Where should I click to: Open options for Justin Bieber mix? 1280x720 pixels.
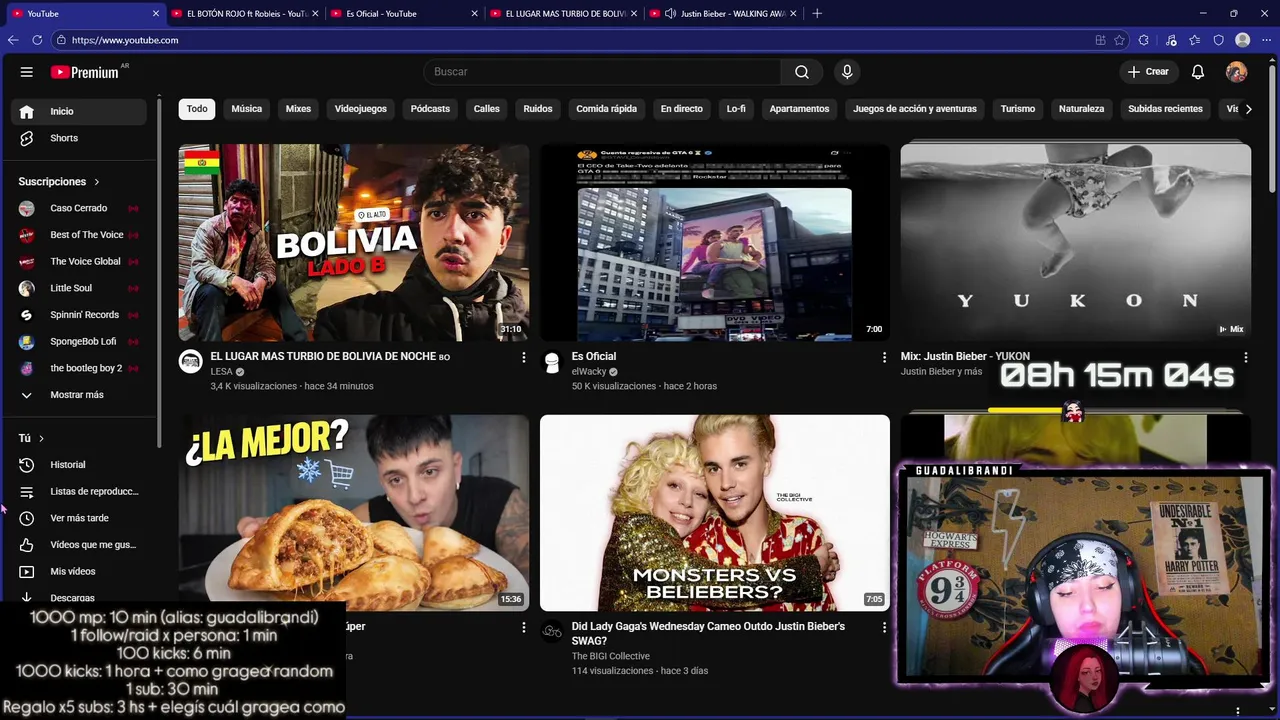point(1245,357)
